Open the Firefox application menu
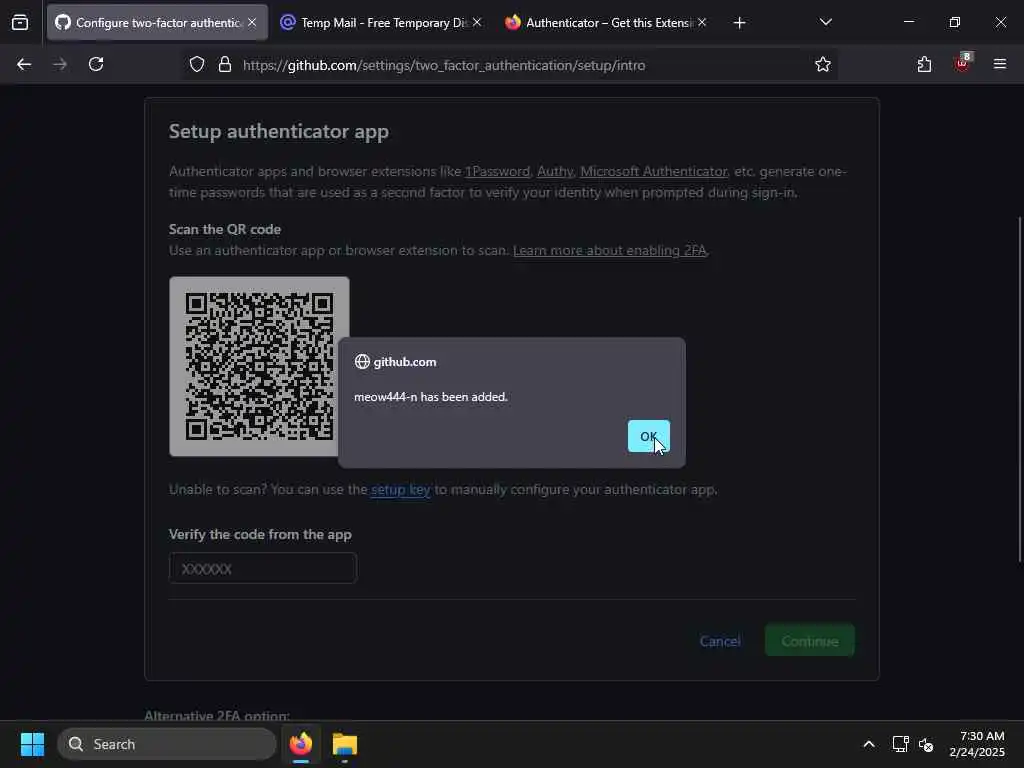 pyautogui.click(x=999, y=65)
